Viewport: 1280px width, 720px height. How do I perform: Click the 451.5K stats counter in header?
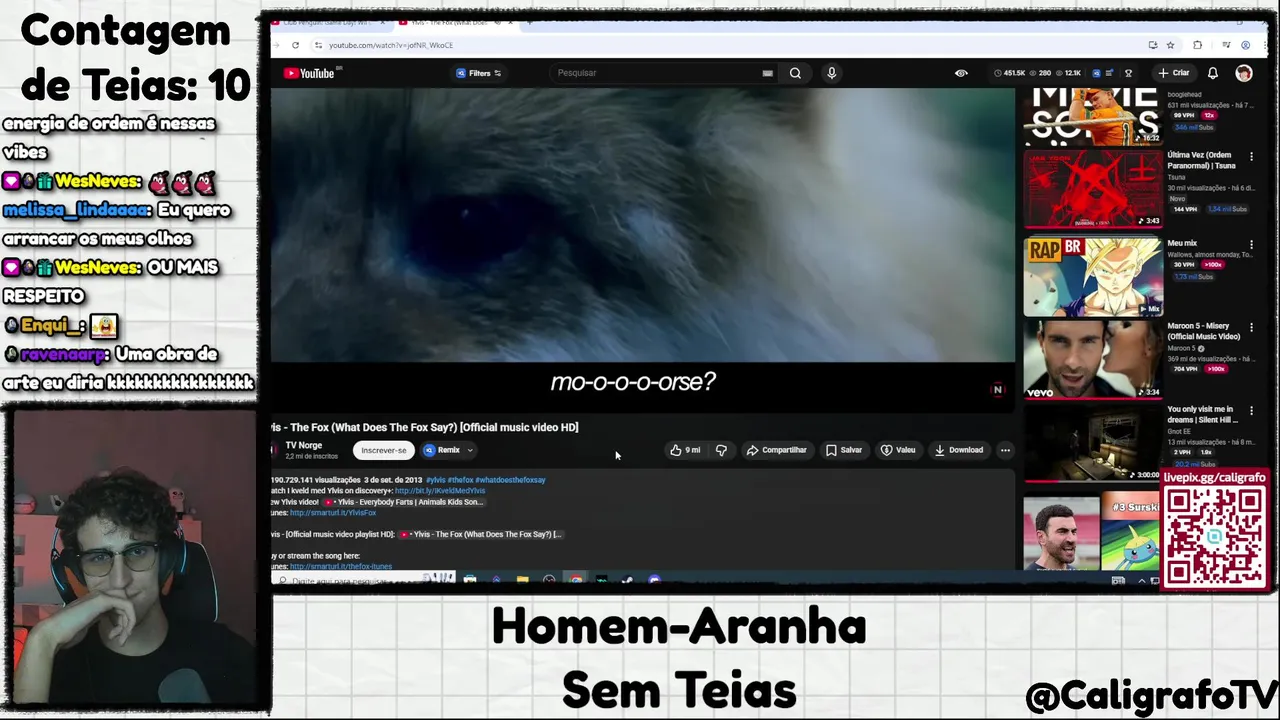(x=1010, y=73)
